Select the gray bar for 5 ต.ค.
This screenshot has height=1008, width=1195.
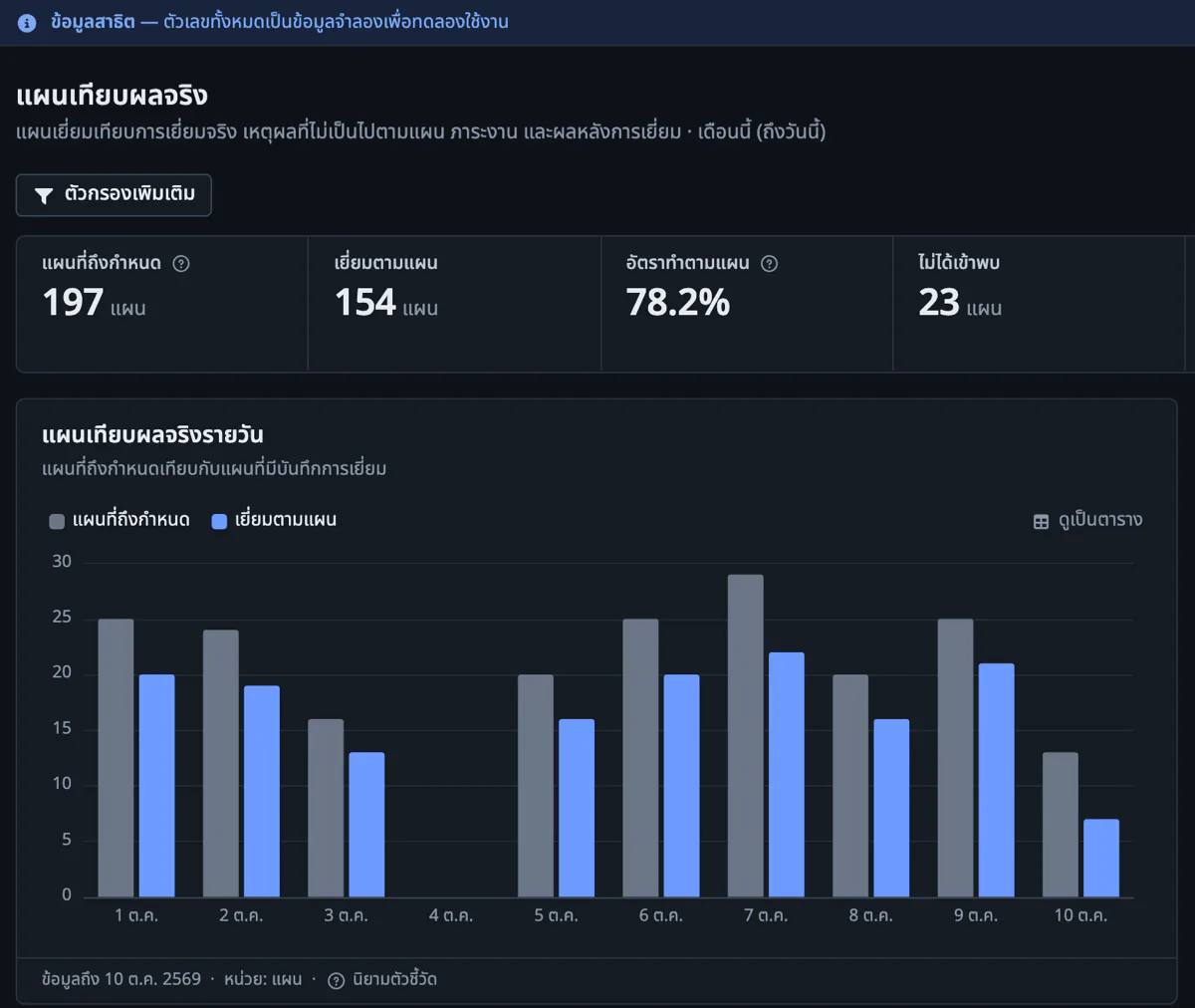click(x=536, y=786)
